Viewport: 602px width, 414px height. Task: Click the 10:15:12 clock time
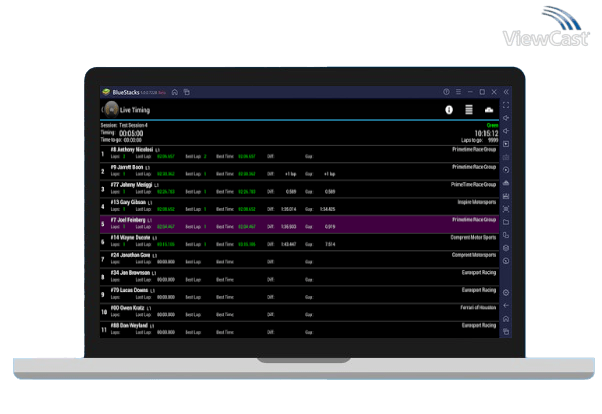tap(486, 133)
